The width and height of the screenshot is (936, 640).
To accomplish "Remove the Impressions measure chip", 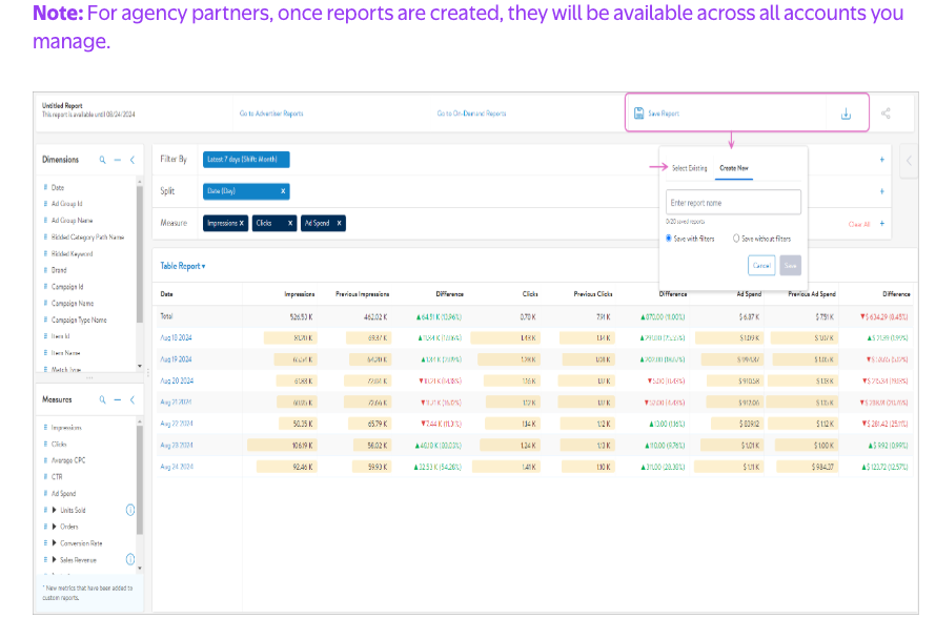I will 242,223.
